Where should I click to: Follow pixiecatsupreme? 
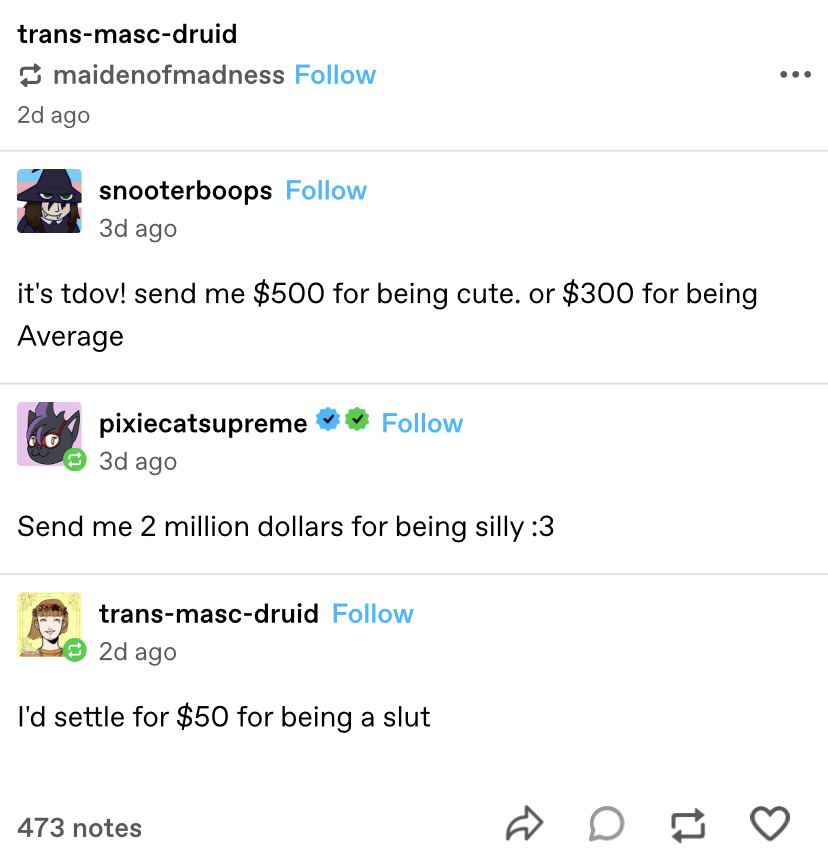point(422,424)
